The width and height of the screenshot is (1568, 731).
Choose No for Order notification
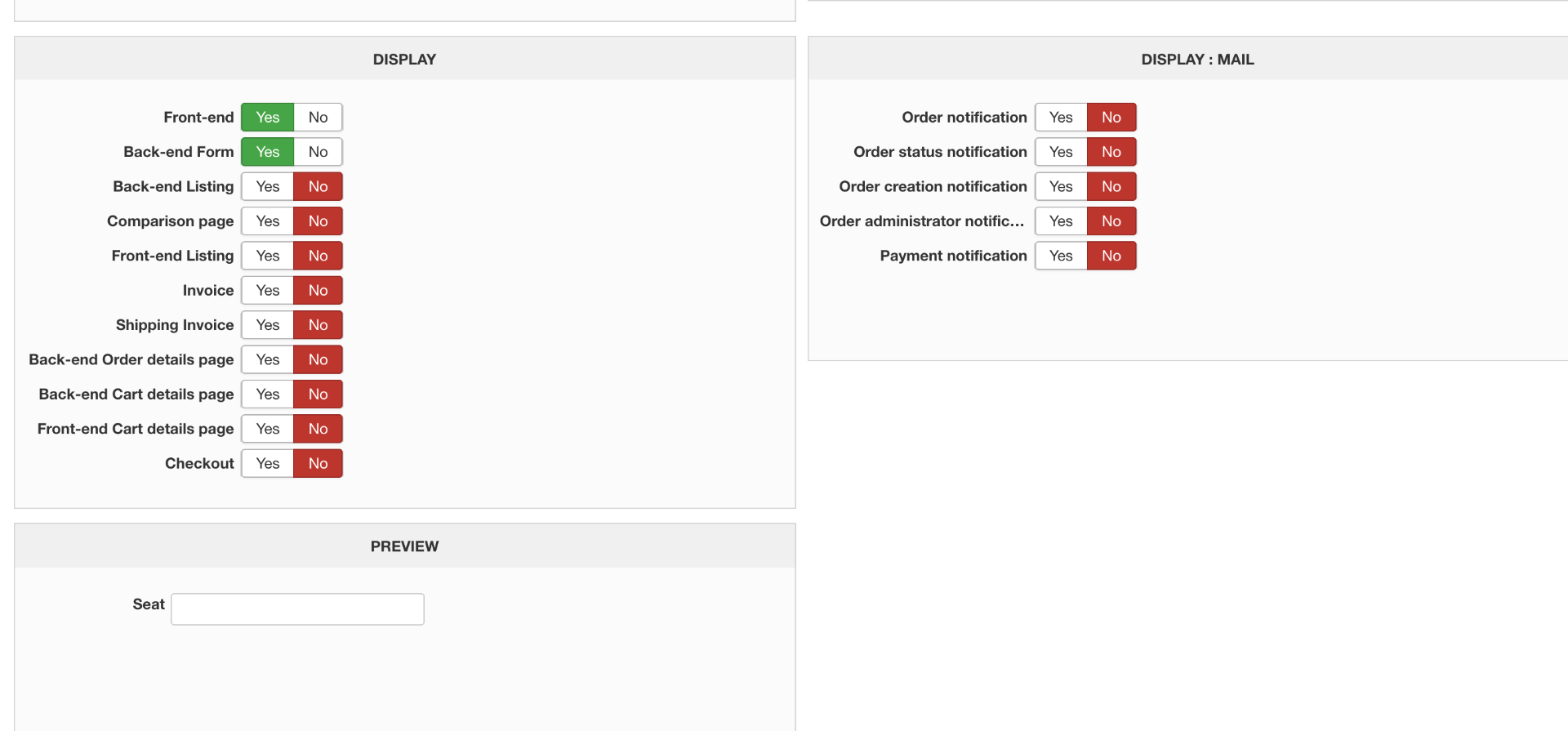(x=1111, y=117)
